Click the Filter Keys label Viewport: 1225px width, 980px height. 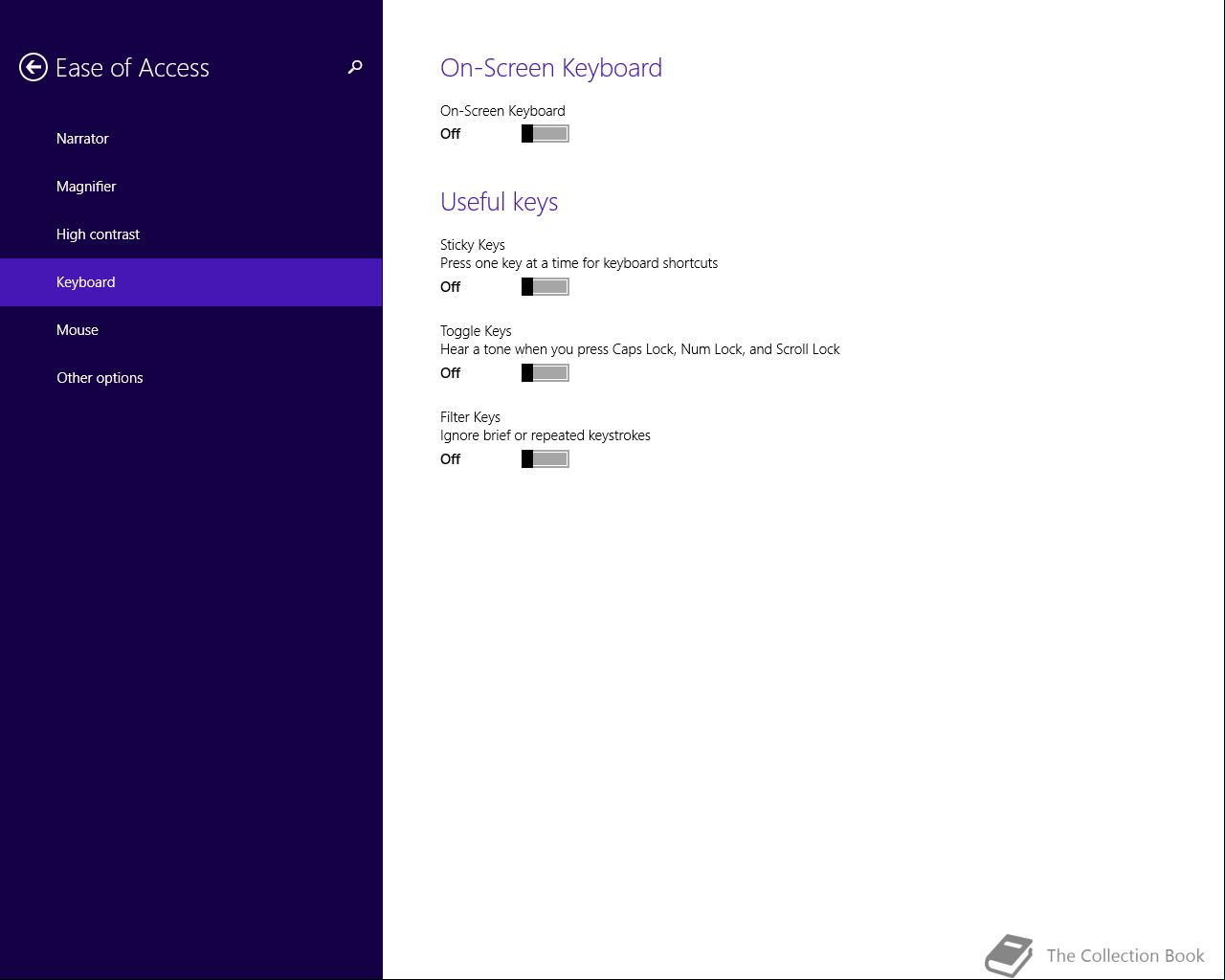point(470,417)
